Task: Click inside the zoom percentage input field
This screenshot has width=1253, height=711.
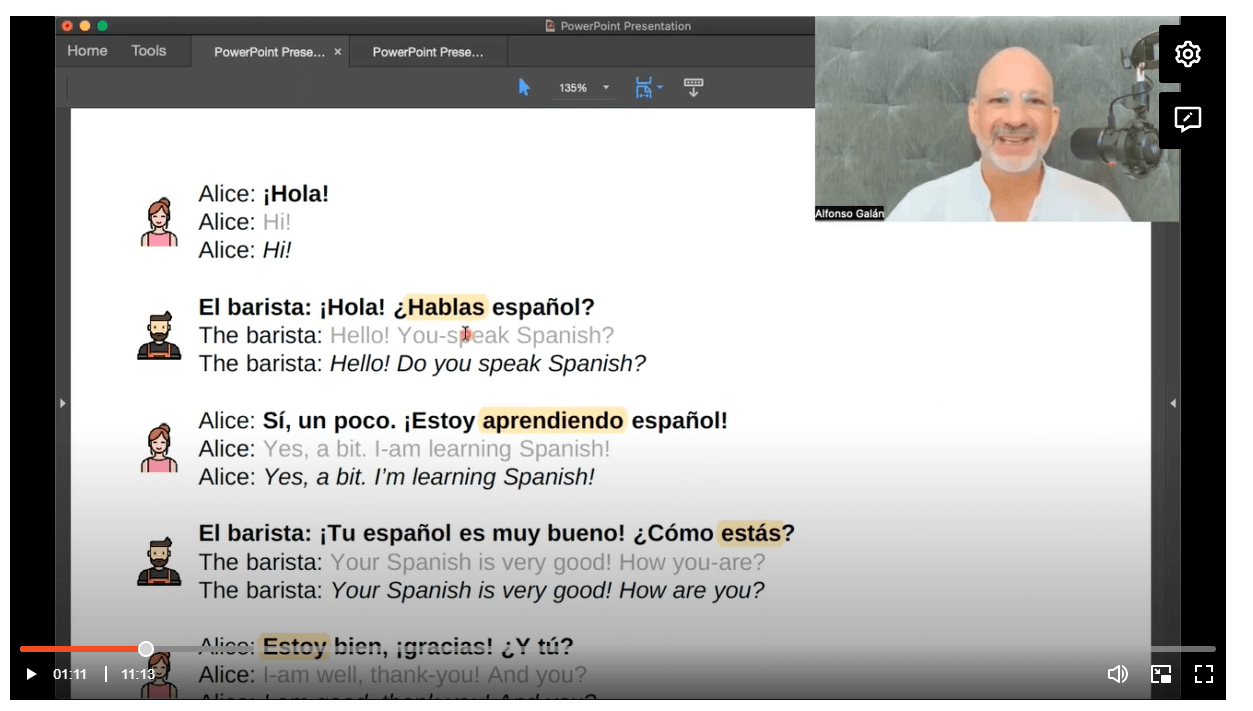Action: click(x=575, y=87)
